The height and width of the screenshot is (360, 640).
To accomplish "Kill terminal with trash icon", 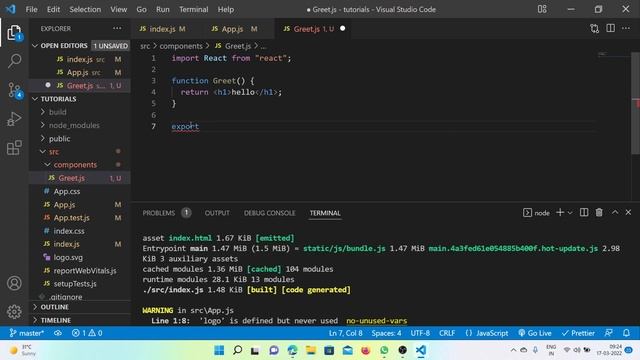I will tap(599, 212).
